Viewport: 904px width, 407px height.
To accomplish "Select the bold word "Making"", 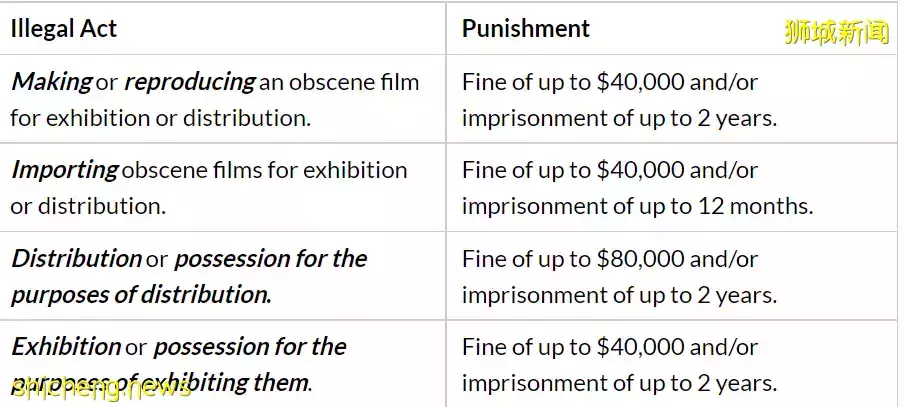I will (51, 82).
